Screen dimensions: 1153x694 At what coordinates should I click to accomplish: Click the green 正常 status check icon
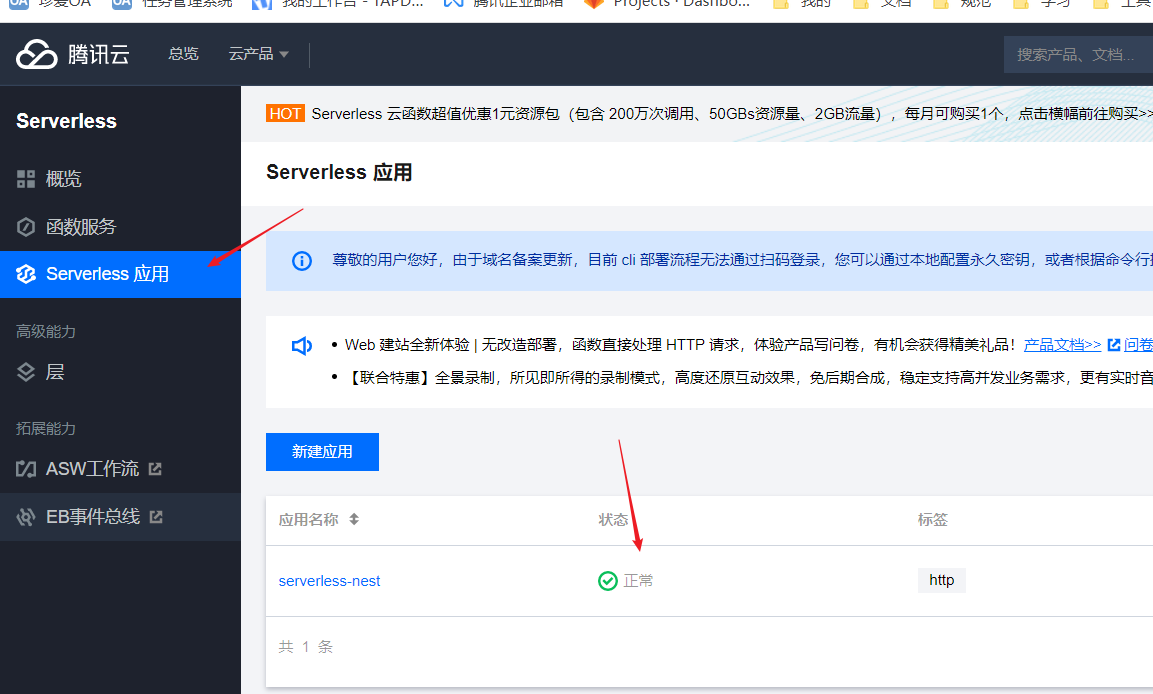click(x=607, y=581)
